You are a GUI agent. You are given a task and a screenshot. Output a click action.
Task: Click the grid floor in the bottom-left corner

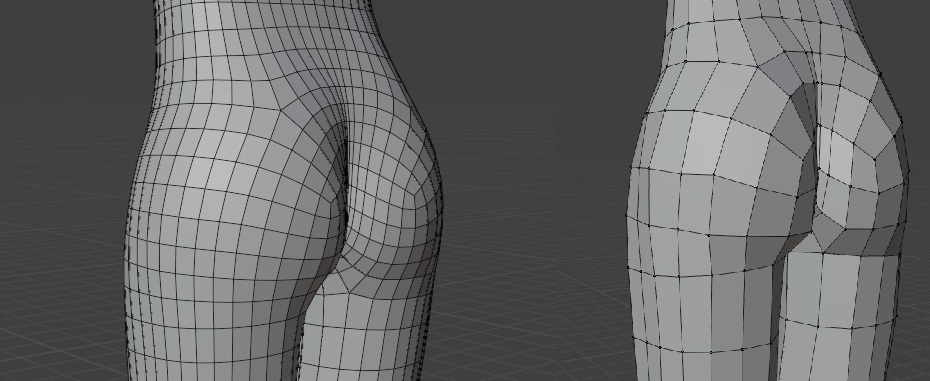click(59, 332)
